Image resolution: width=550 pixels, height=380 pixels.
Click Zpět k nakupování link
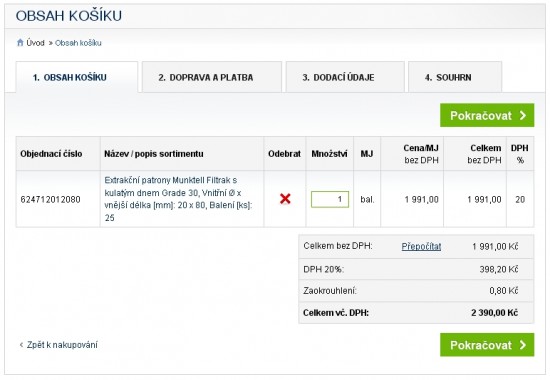point(62,345)
